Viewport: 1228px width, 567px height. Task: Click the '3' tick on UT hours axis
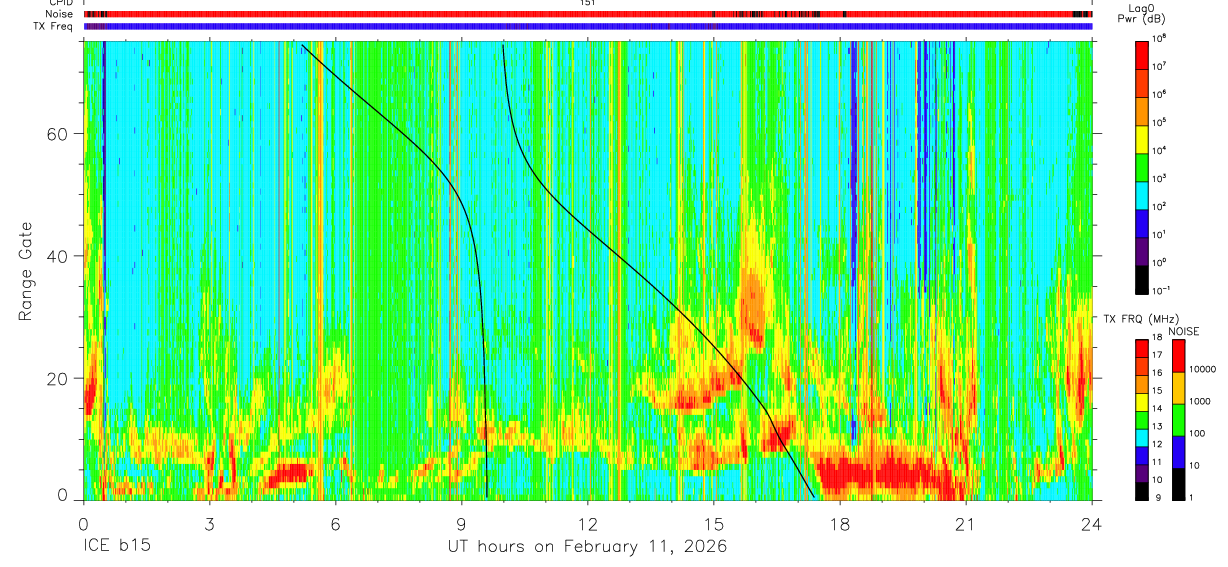(x=209, y=523)
